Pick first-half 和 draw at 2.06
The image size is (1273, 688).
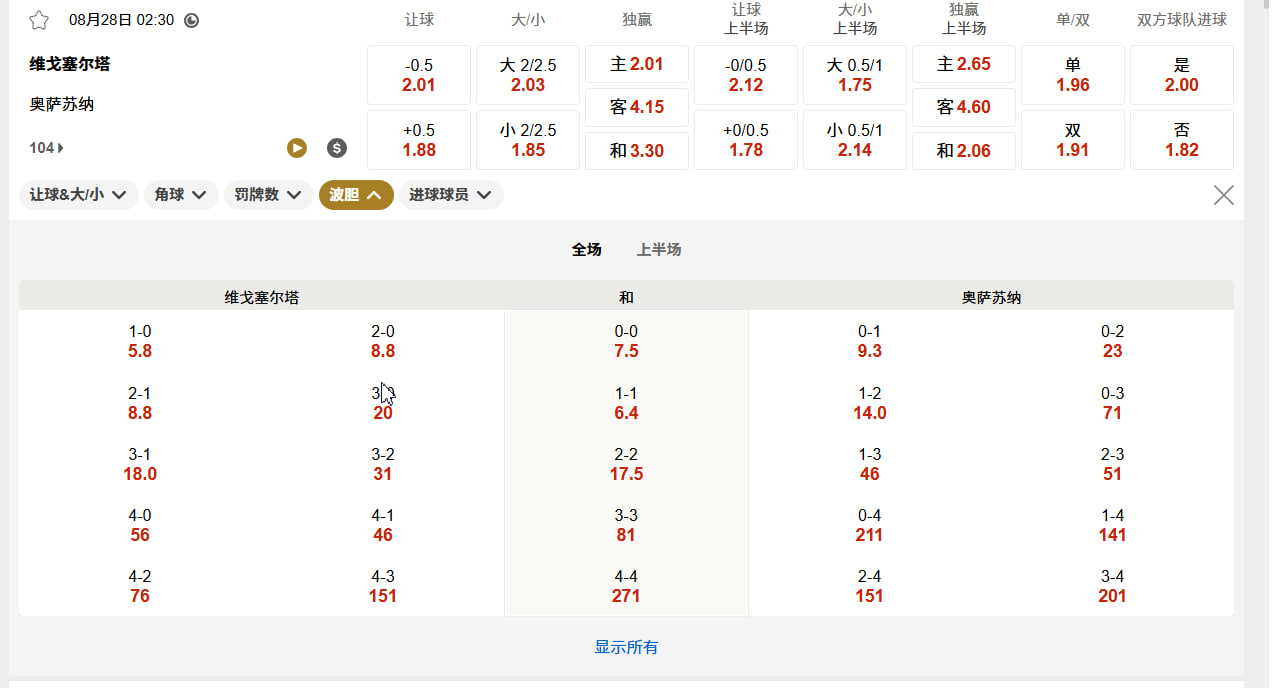964,151
